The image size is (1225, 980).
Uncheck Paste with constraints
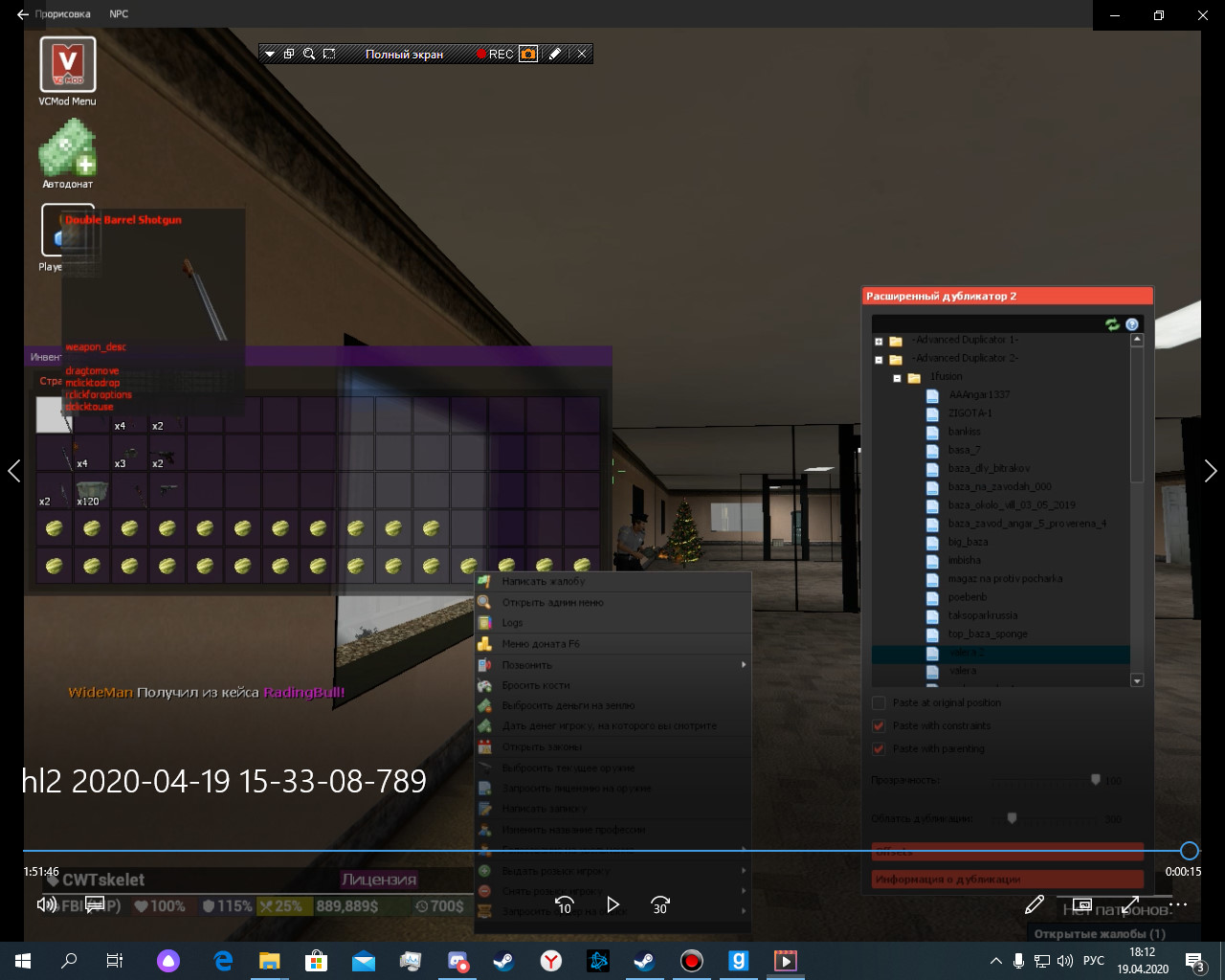tap(879, 725)
